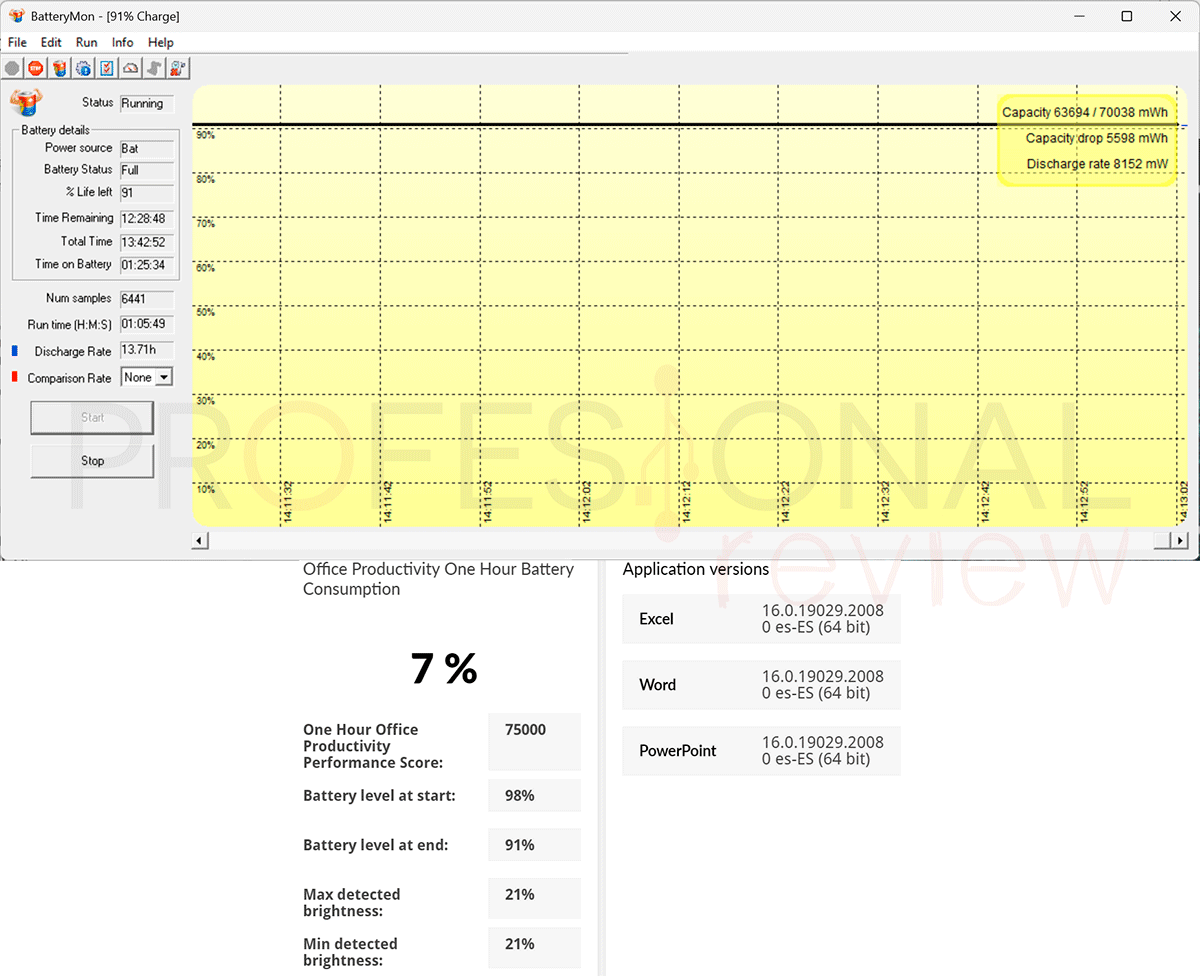Screen dimensions: 1200x976
Task: Click 'Discharge rate 8152 mW' overlay text
Action: point(1097,164)
